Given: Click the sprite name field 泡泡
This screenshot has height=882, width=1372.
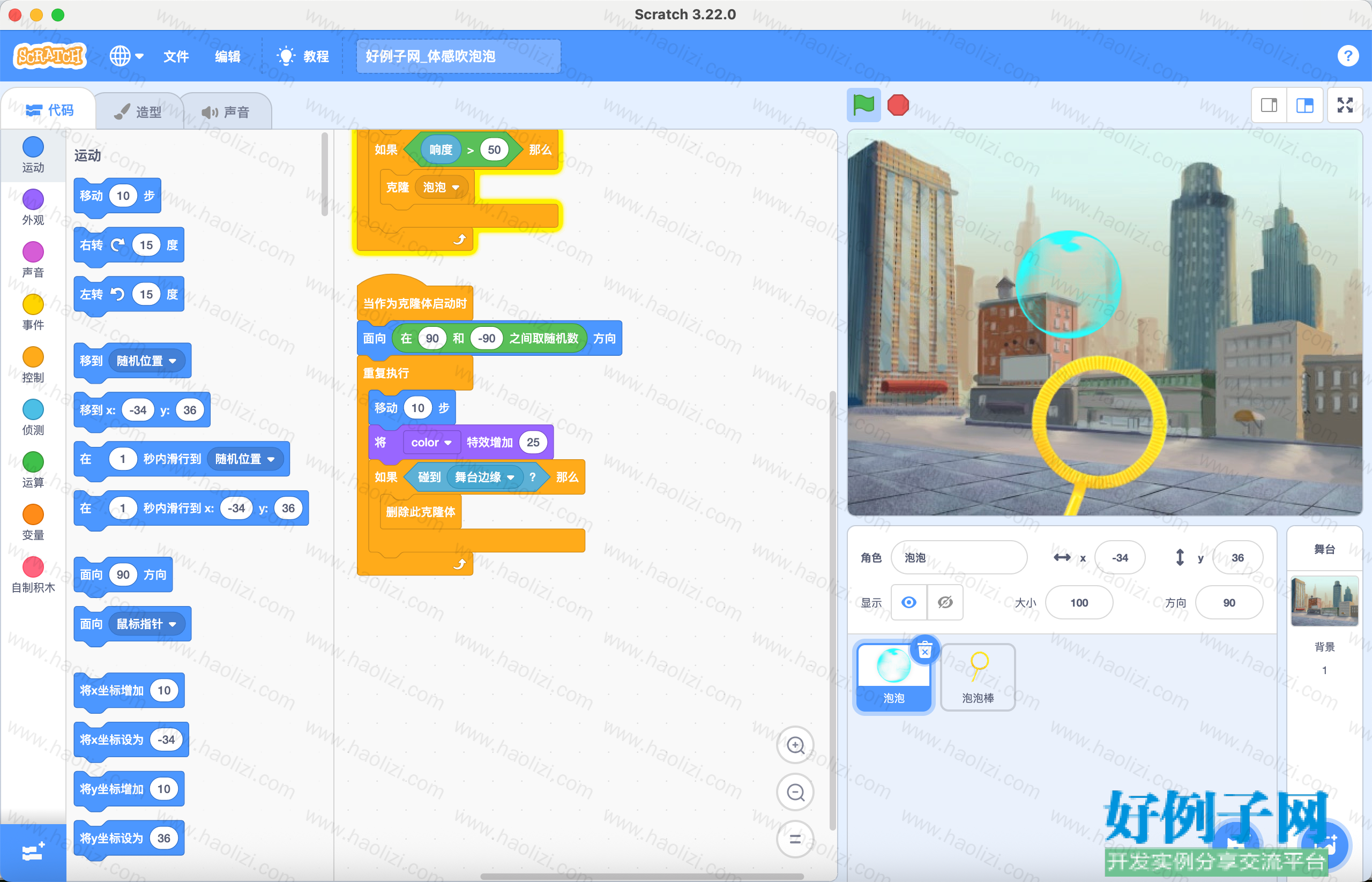Looking at the screenshot, I should tap(959, 557).
